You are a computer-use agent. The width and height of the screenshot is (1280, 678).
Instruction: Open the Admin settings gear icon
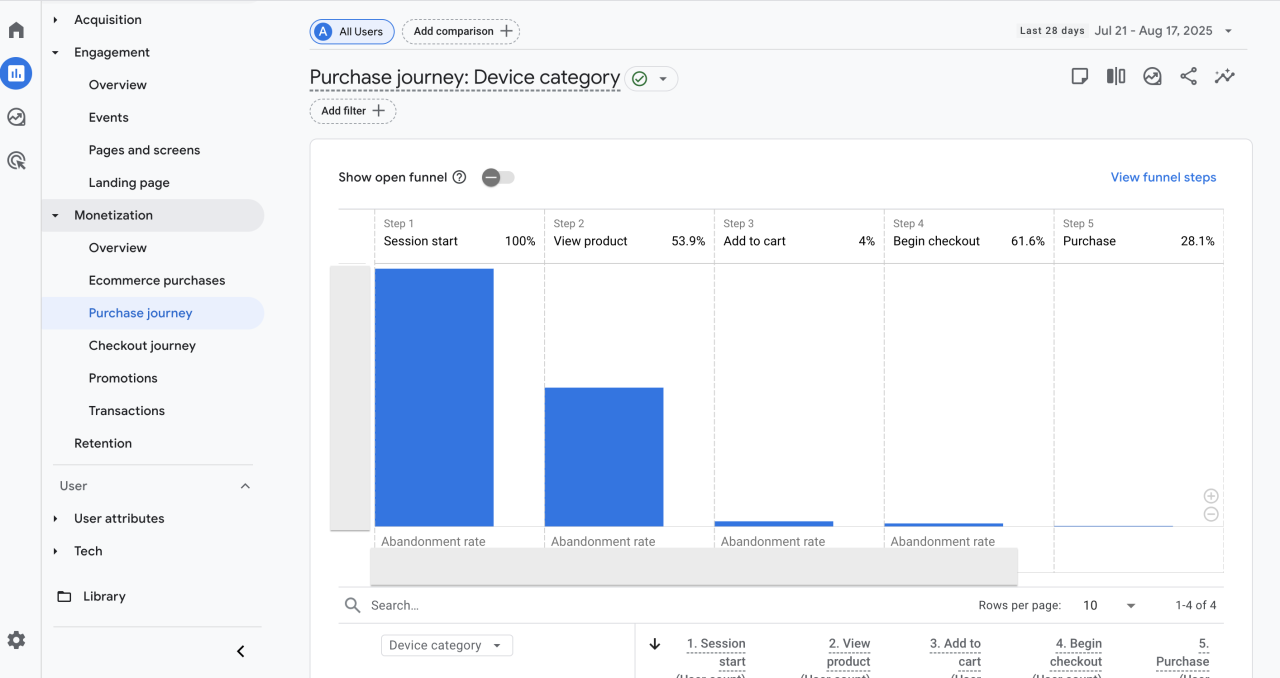point(16,640)
